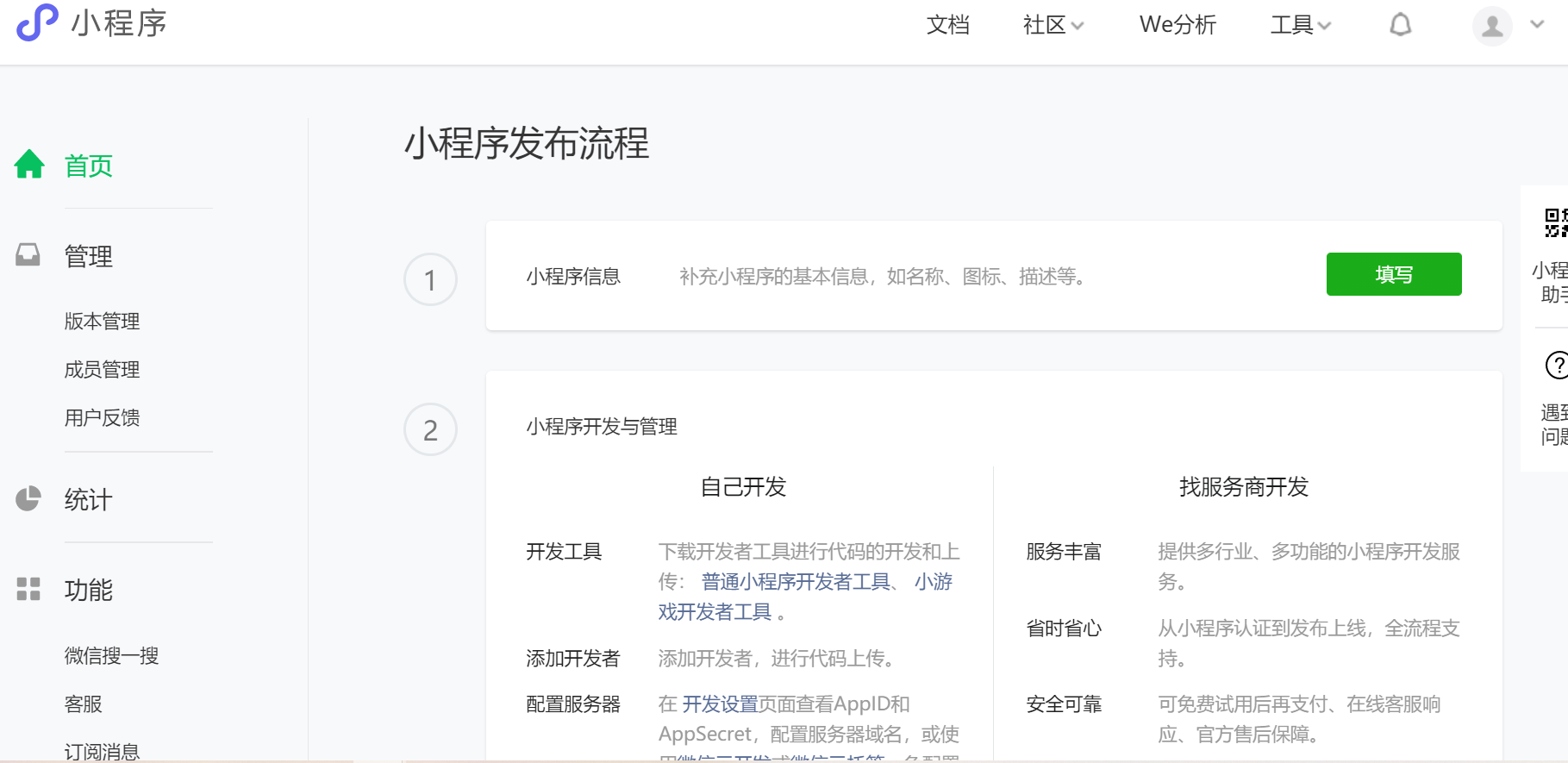Click the 自己开发 column heading
The image size is (1568, 763).
coord(743,487)
